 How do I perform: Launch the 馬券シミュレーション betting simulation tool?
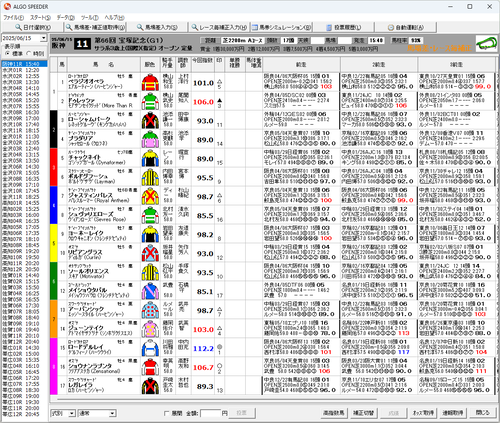[281, 27]
